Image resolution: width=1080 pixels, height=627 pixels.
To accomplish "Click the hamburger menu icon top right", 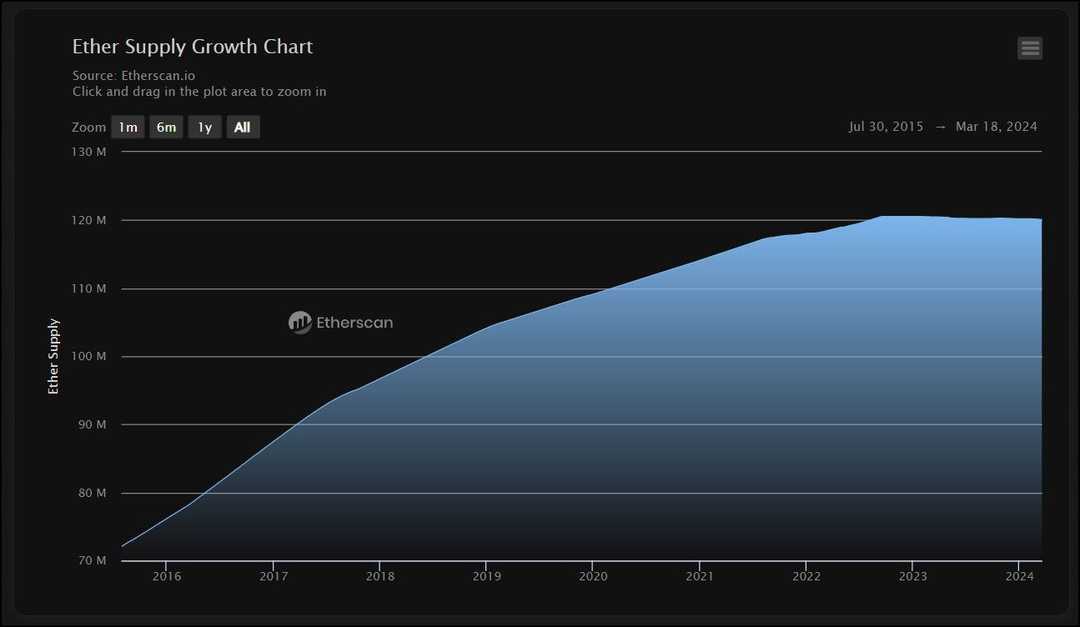I will [x=1030, y=48].
